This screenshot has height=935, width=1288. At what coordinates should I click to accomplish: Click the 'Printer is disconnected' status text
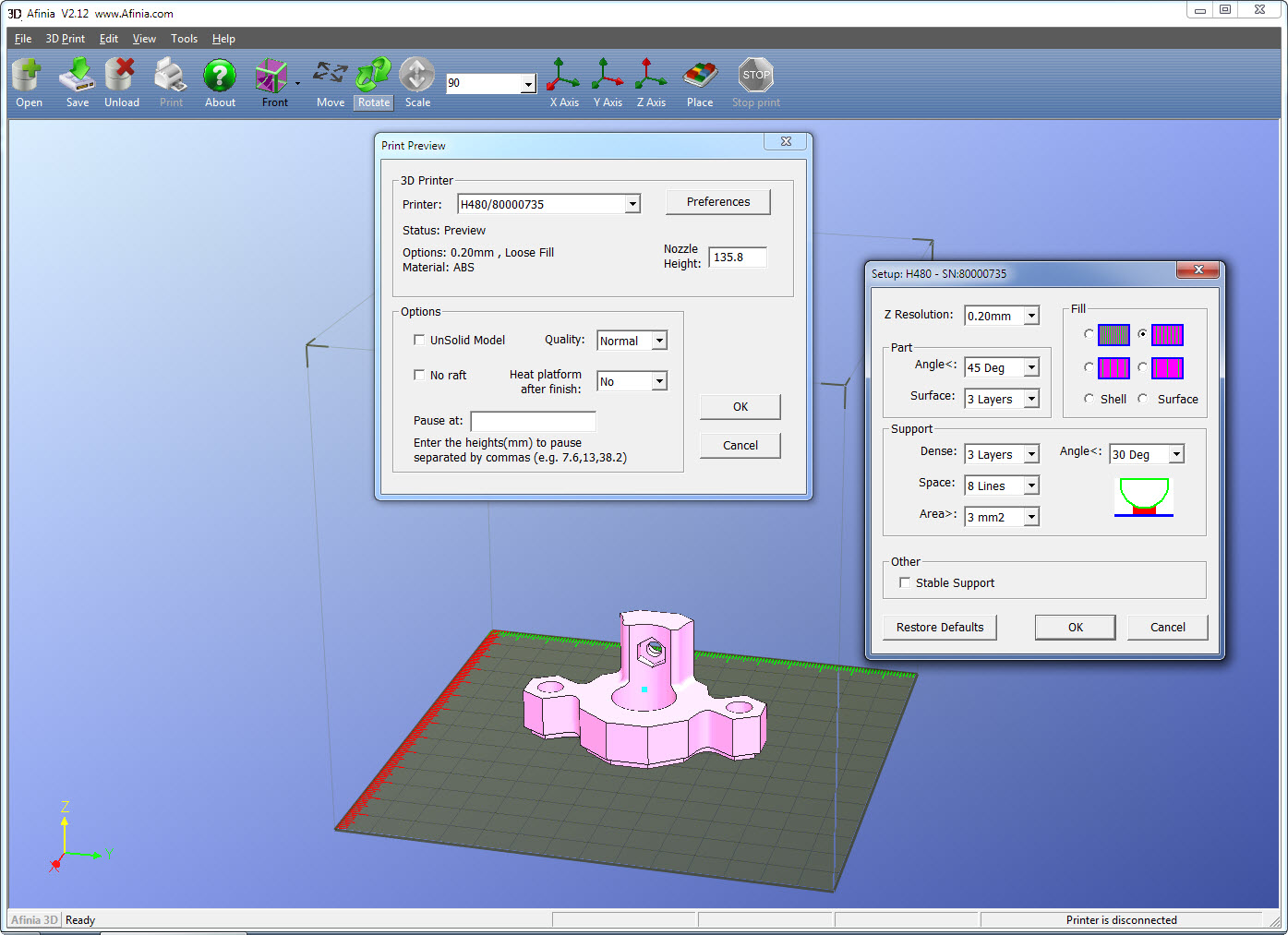[x=1121, y=920]
